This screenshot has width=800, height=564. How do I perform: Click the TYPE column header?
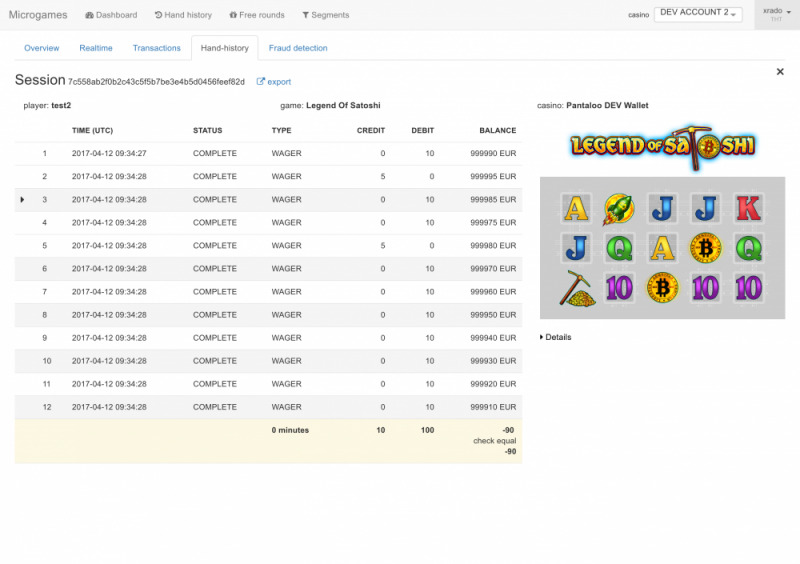(281, 130)
